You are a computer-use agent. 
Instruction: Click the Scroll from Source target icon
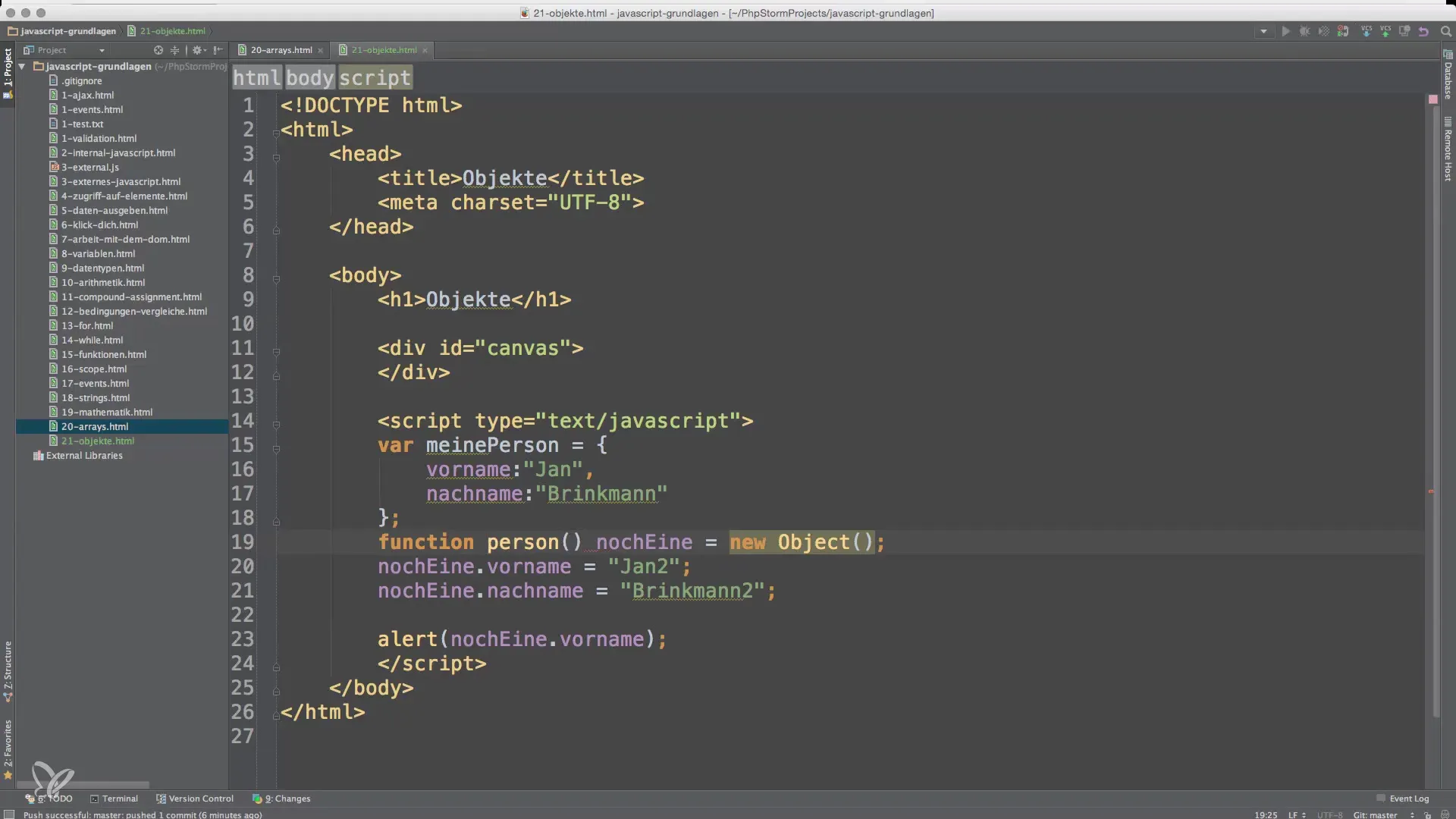click(x=158, y=50)
